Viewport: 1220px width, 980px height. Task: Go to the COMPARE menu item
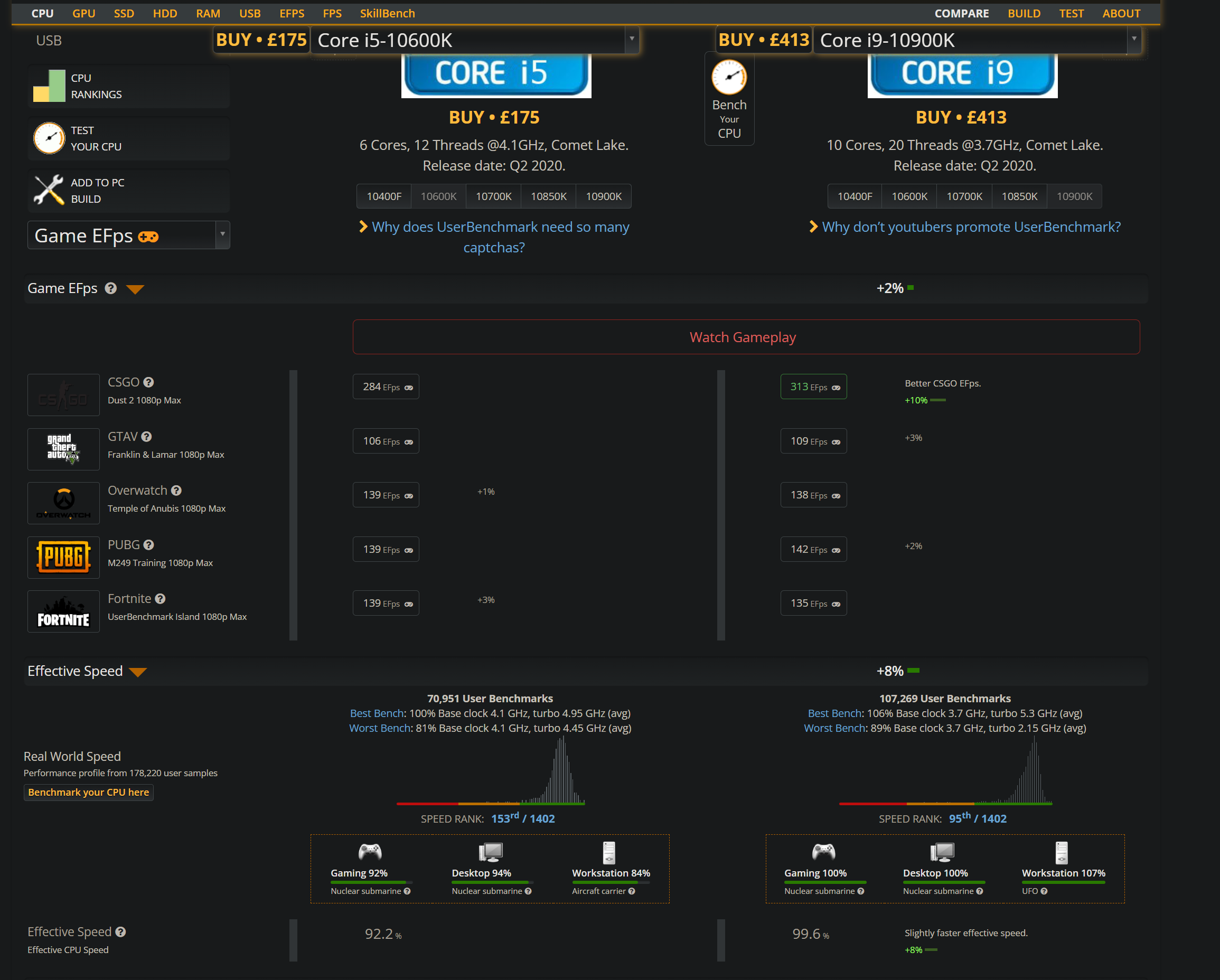[961, 14]
